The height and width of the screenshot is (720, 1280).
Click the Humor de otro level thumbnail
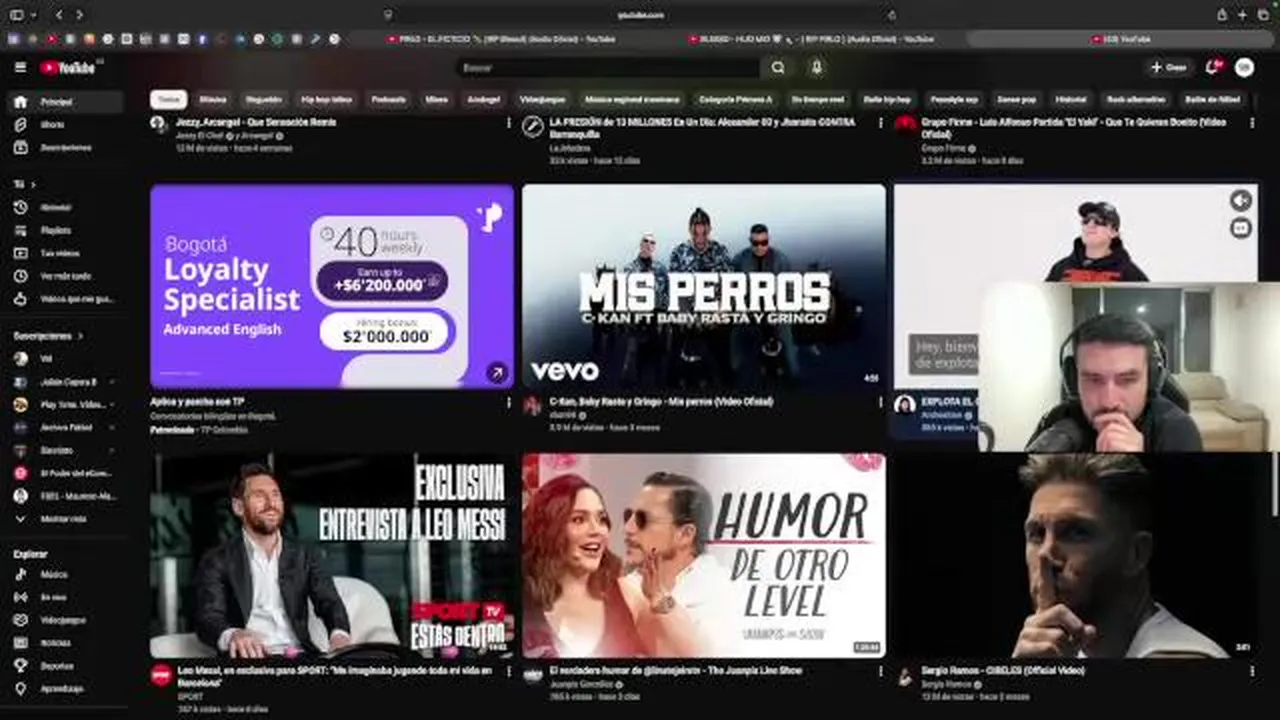click(703, 556)
